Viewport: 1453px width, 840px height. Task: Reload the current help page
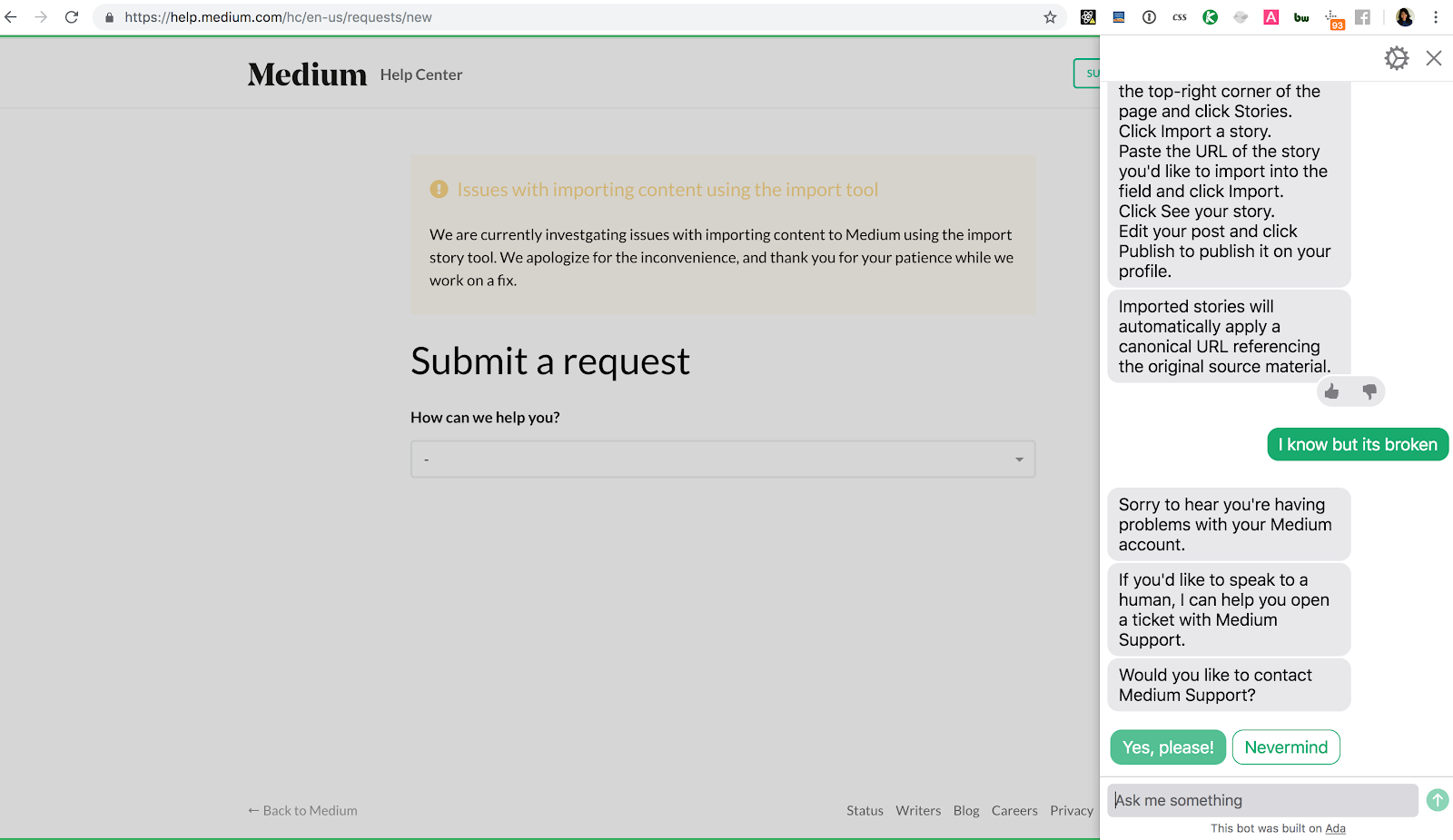pos(72,17)
